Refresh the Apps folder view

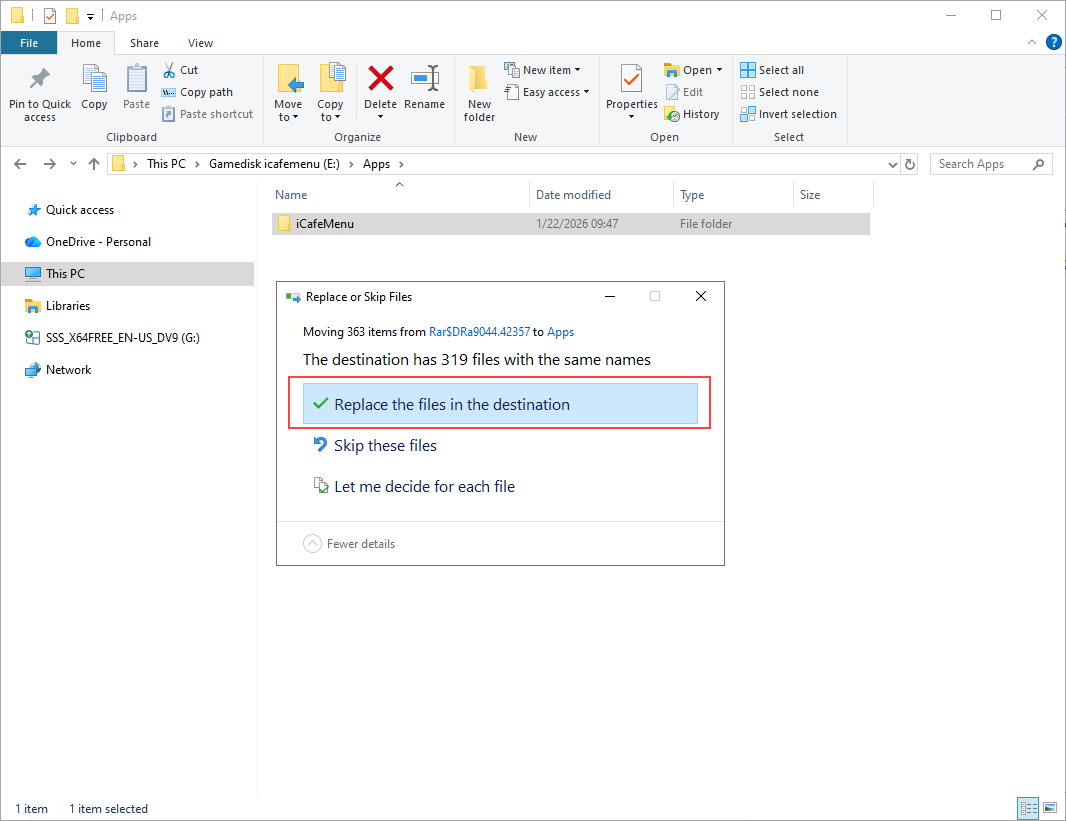pos(910,164)
